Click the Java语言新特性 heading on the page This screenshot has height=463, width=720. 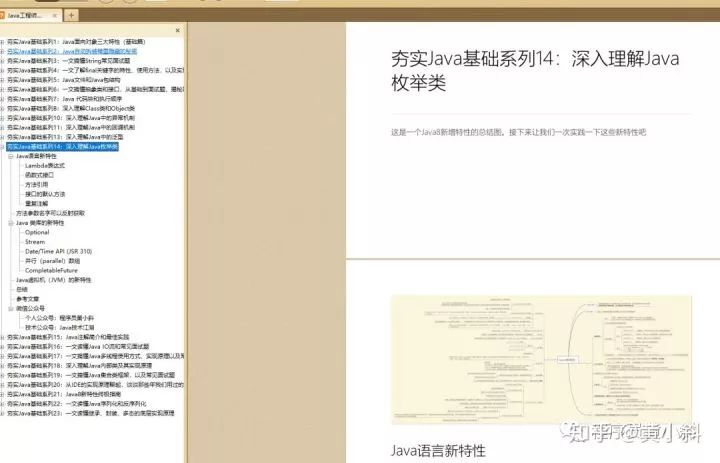tap(438, 451)
